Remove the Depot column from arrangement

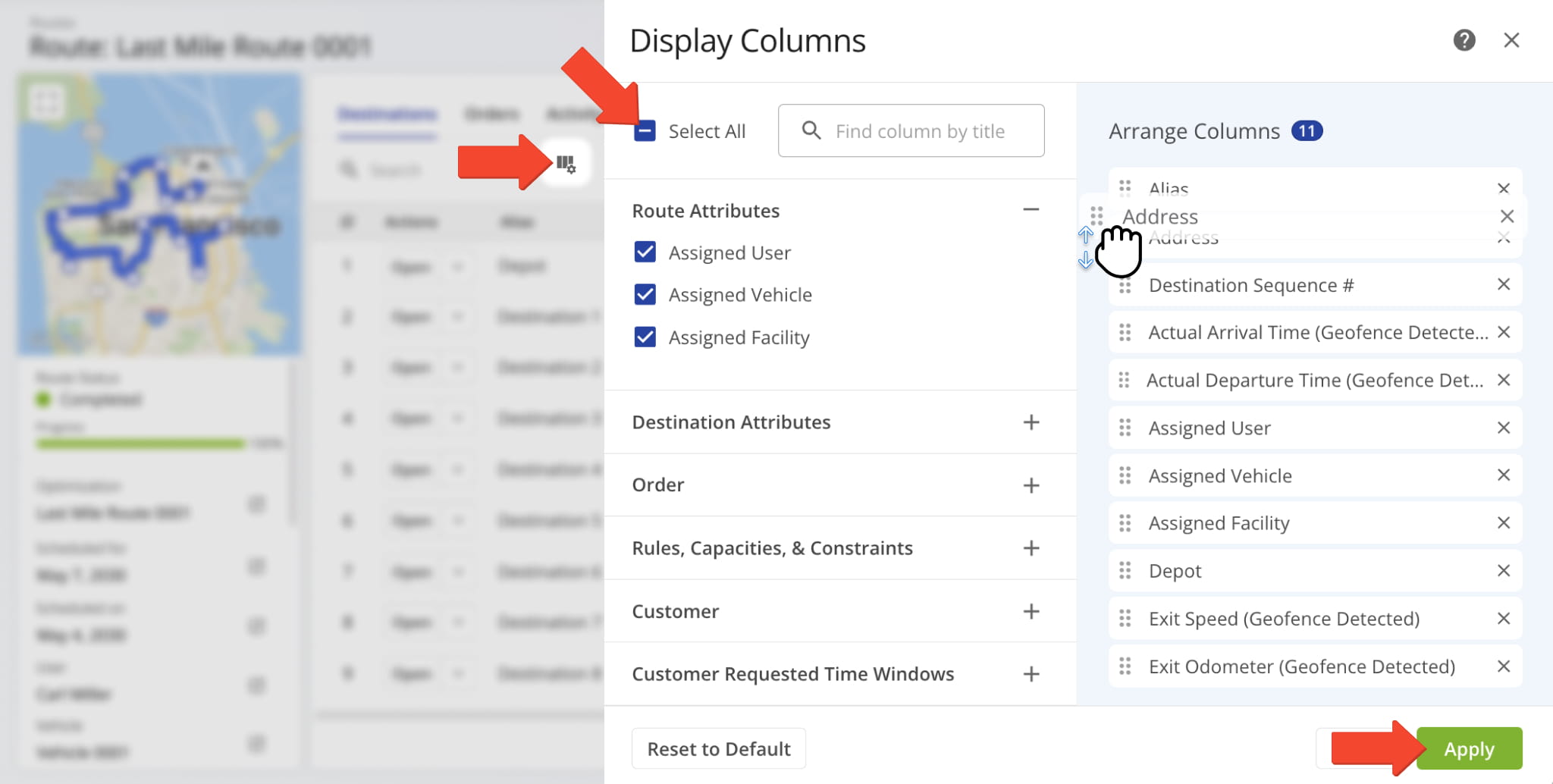(1504, 571)
